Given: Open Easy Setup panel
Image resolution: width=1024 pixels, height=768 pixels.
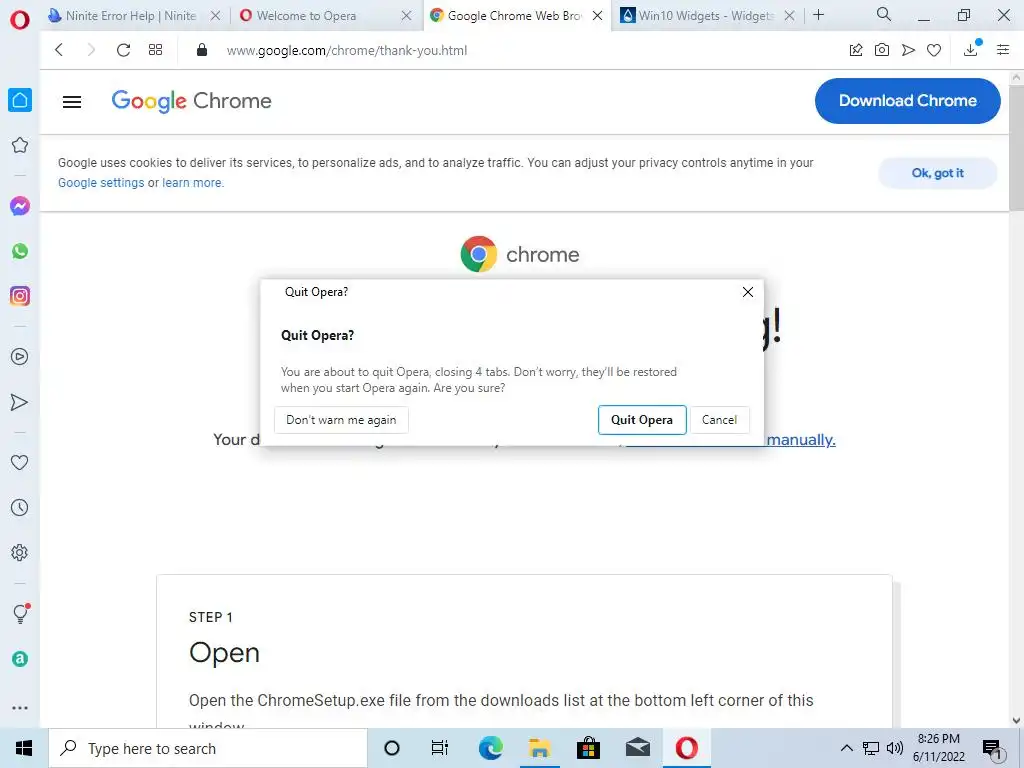Looking at the screenshot, I should pos(1003,50).
